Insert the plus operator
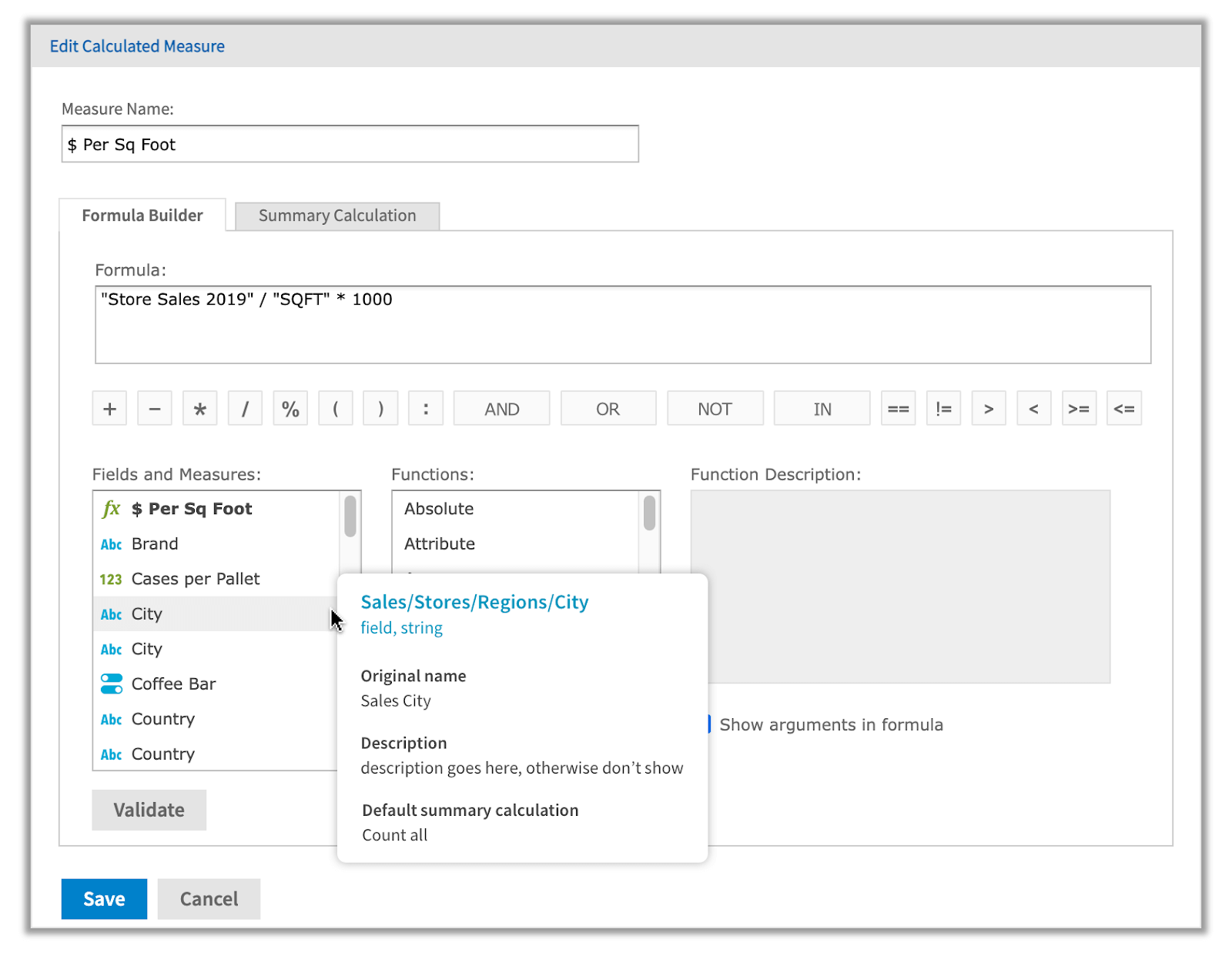Screen dimensions: 1232x956 pyautogui.click(x=109, y=409)
